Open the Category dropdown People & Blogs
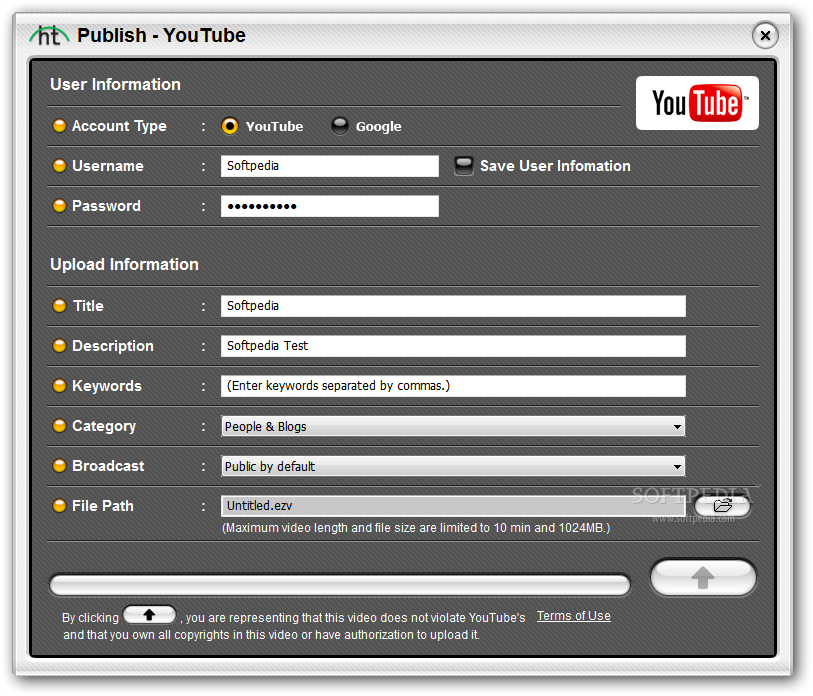Viewport: 813px width, 696px height. coord(453,426)
